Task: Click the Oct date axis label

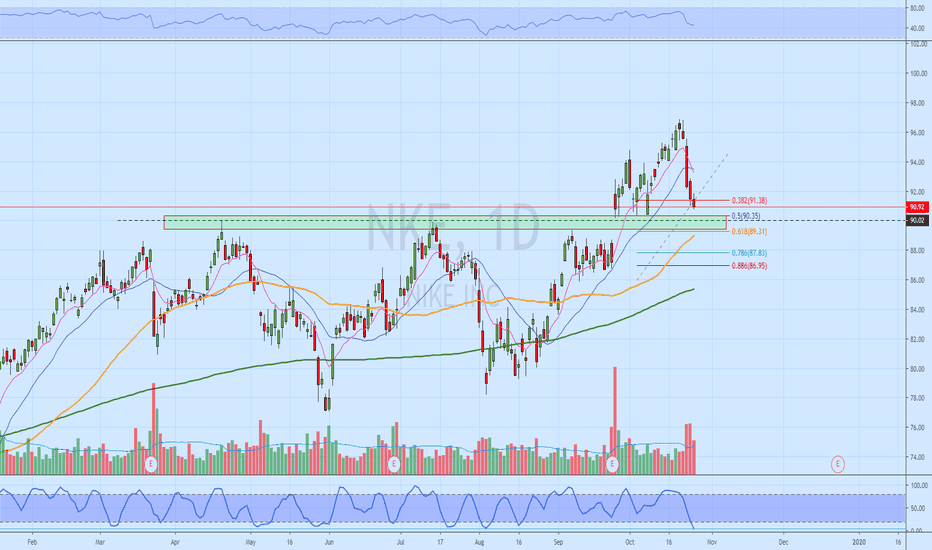Action: click(630, 542)
